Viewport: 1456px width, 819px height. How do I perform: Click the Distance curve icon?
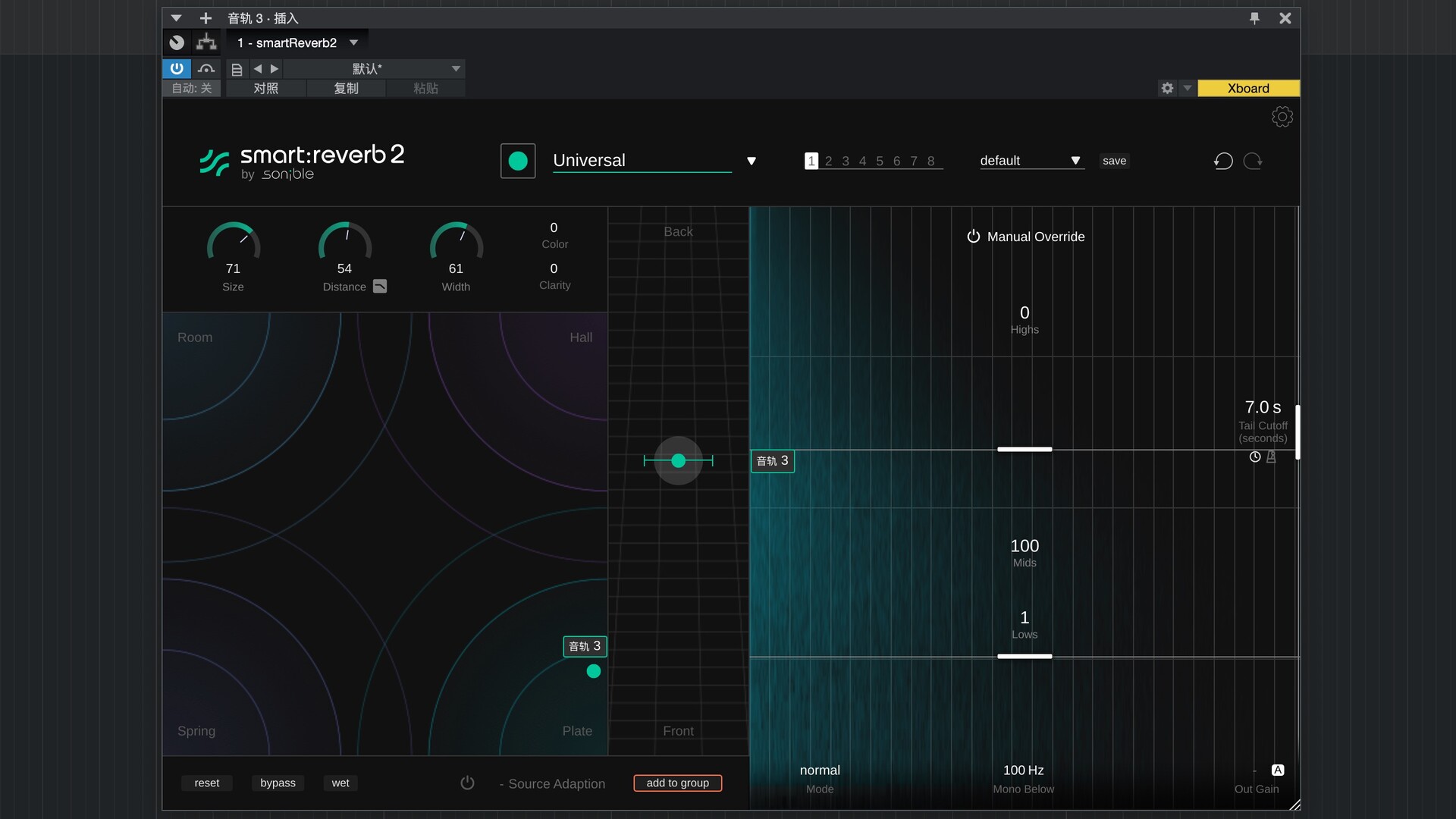pyautogui.click(x=380, y=286)
